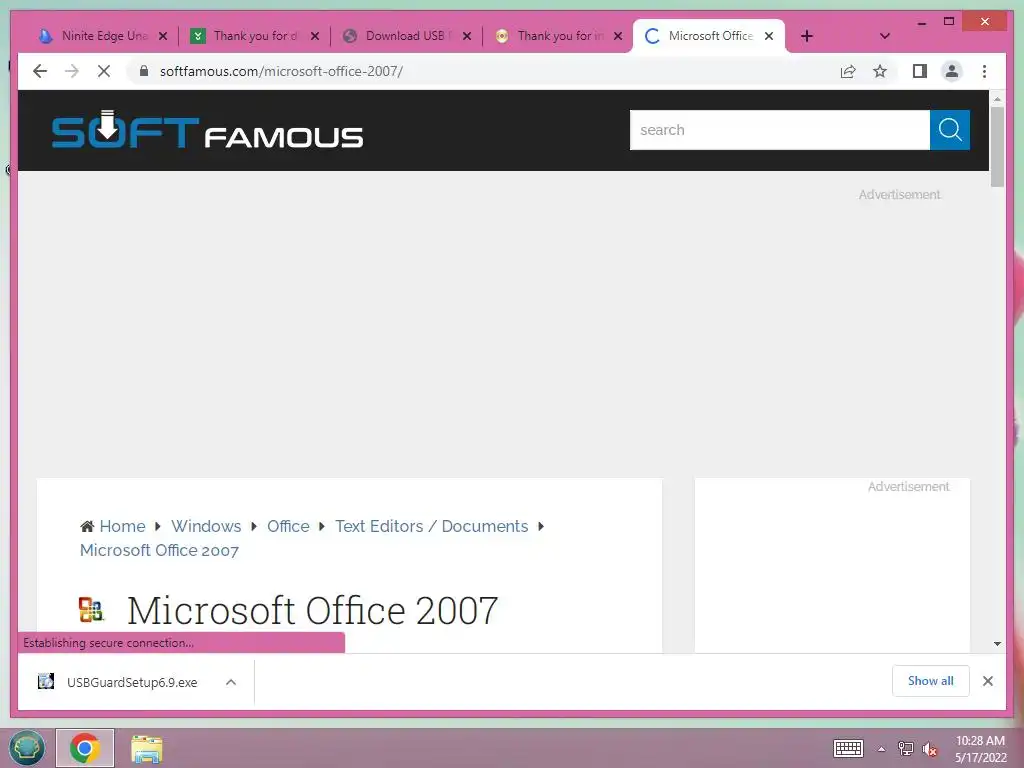
Task: Switch to the Thank you for in tab
Action: 558,36
